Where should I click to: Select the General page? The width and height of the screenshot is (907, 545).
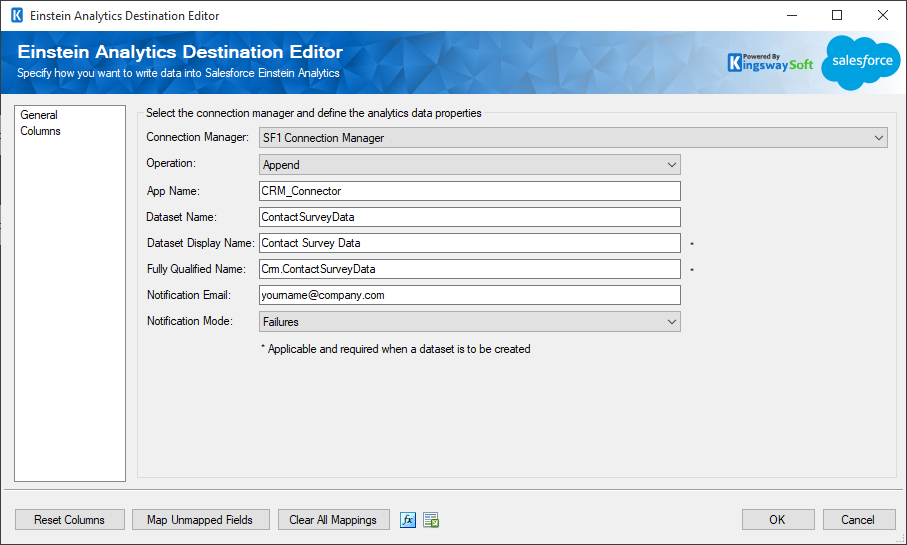pyautogui.click(x=39, y=115)
